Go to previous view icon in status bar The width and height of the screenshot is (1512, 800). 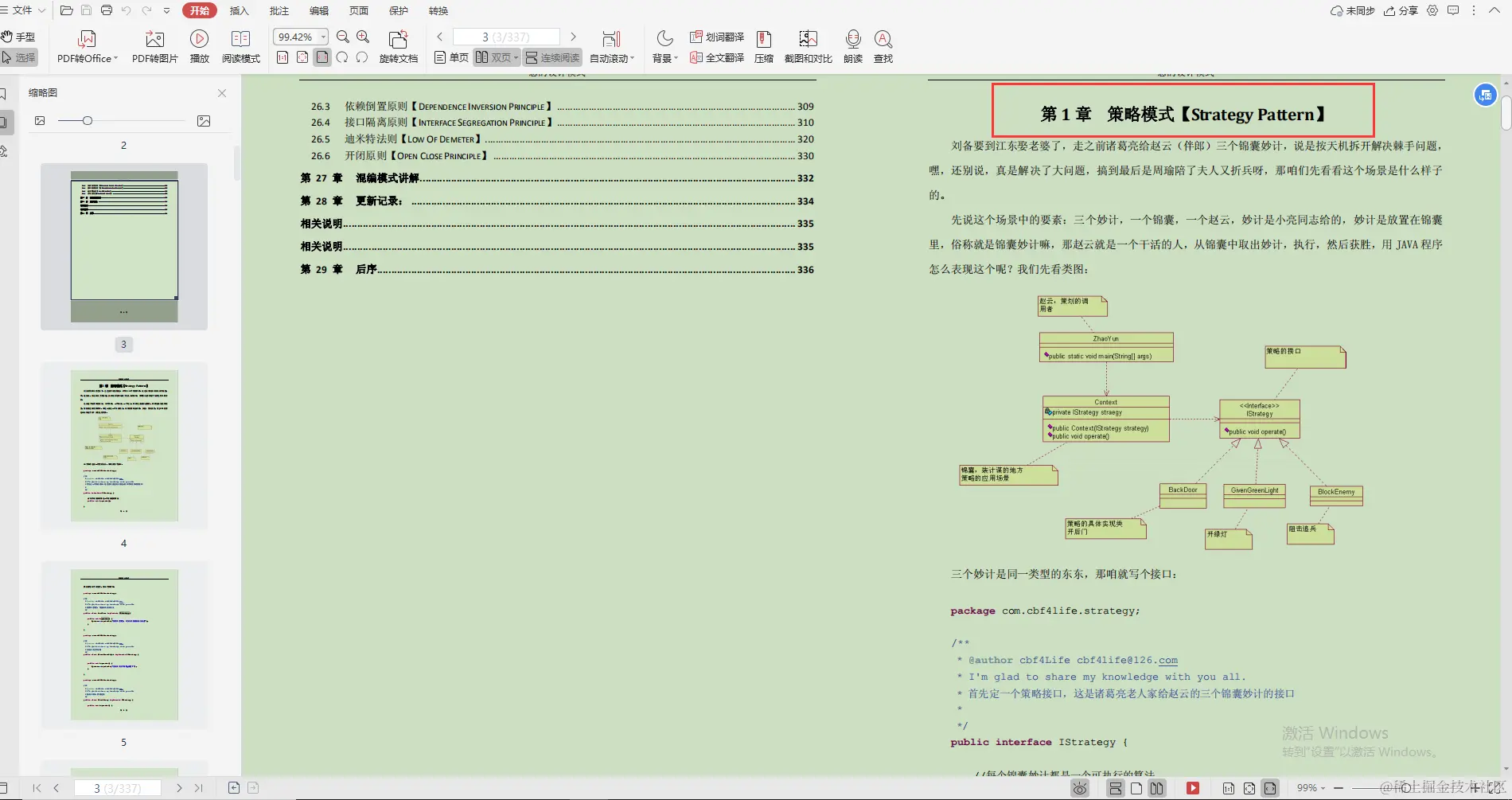[234, 787]
